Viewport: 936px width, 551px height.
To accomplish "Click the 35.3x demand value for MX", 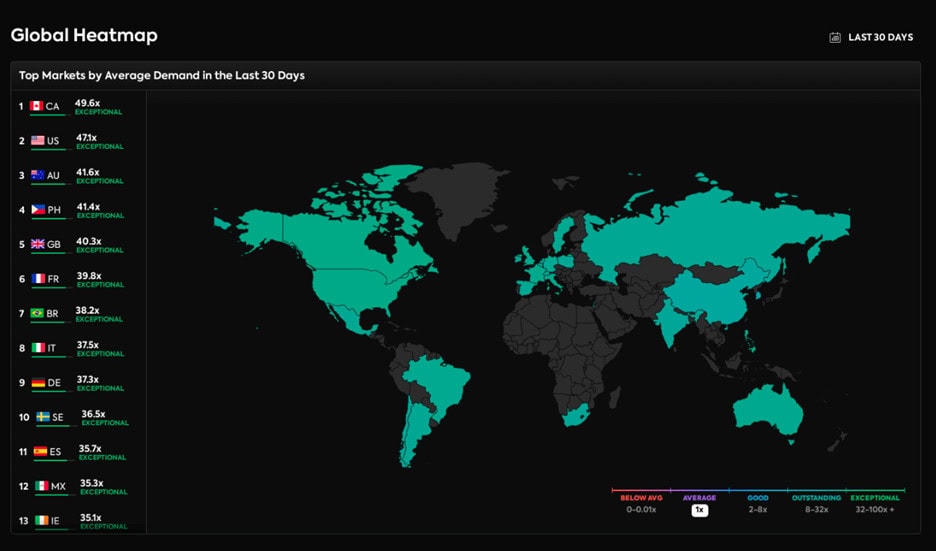I will point(92,484).
